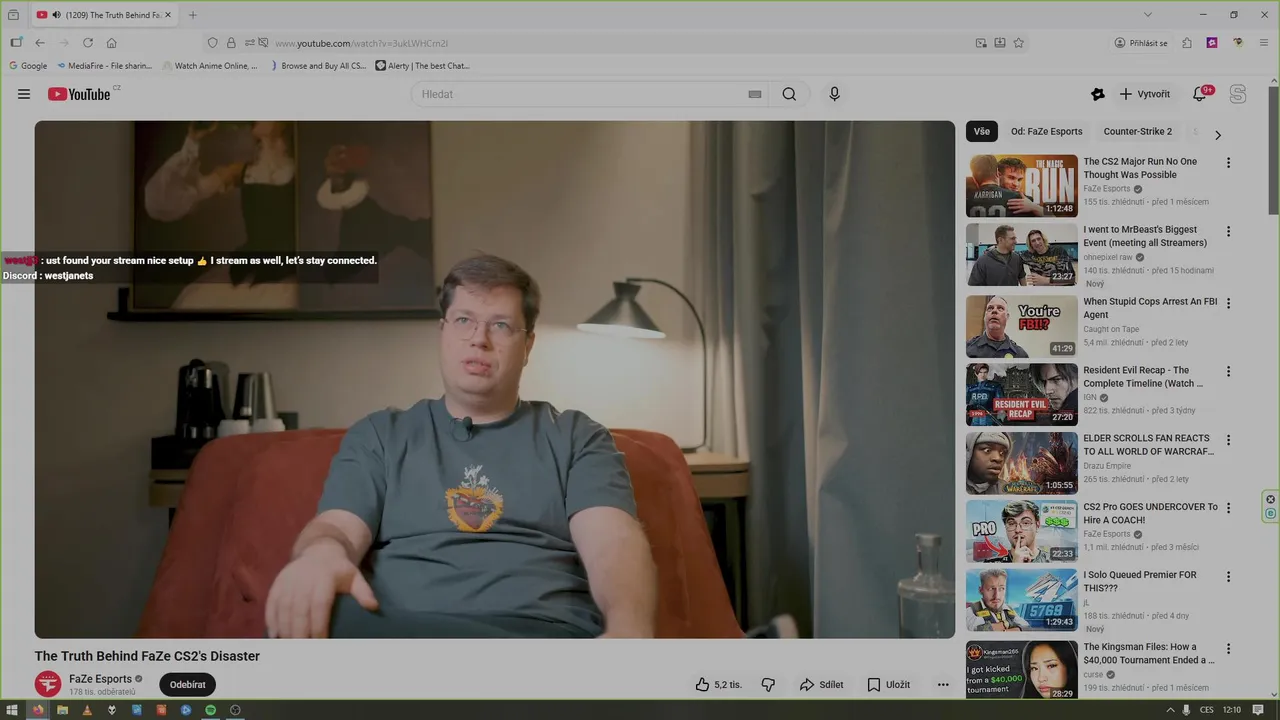Open options for The CS2 Major Run video
This screenshot has height=720, width=1280.
pyautogui.click(x=1228, y=162)
